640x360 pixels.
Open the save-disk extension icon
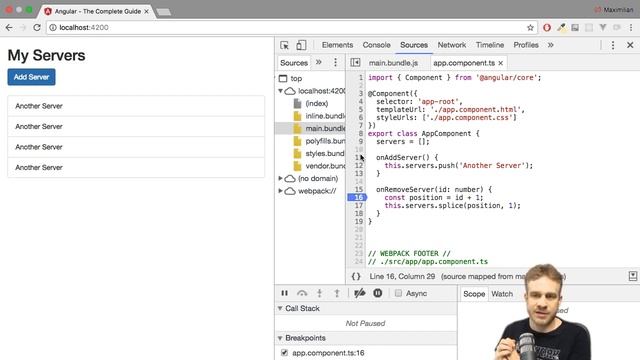pyautogui.click(x=575, y=27)
